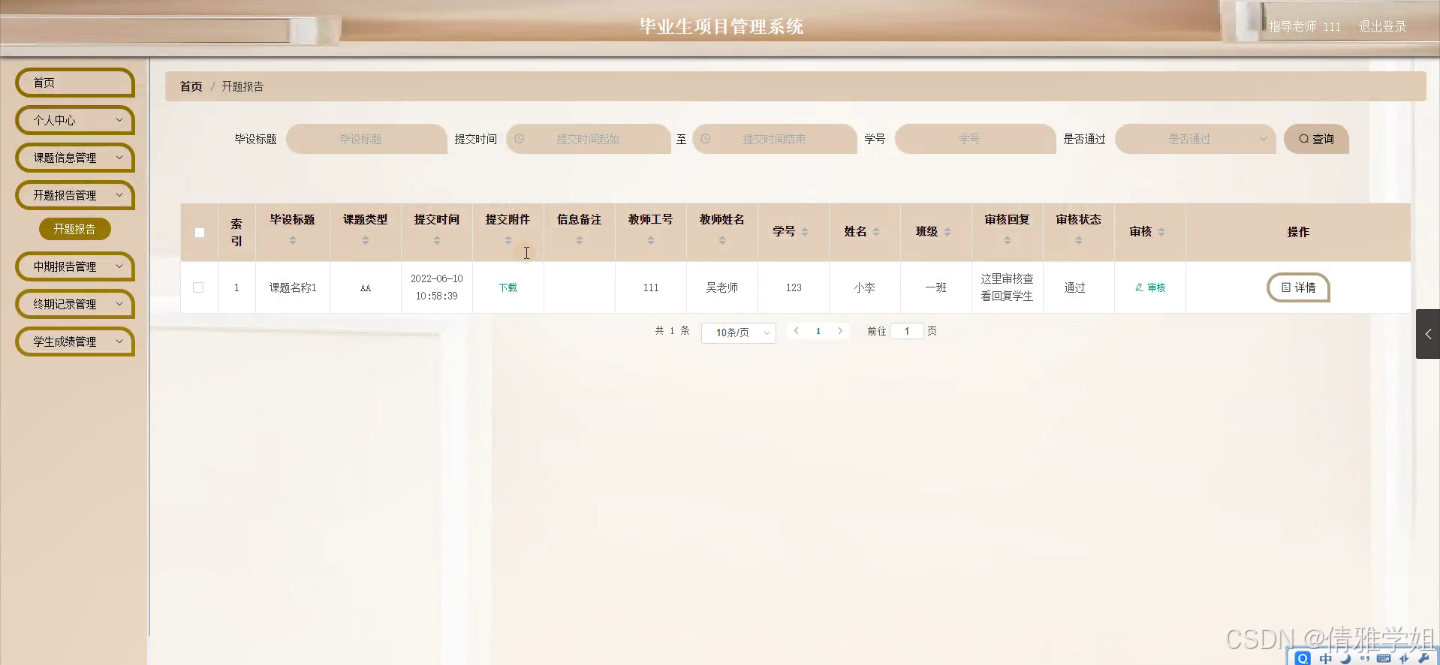This screenshot has width=1440, height=665.
Task: Open the 10条/页 page size dropdown
Action: tap(738, 331)
